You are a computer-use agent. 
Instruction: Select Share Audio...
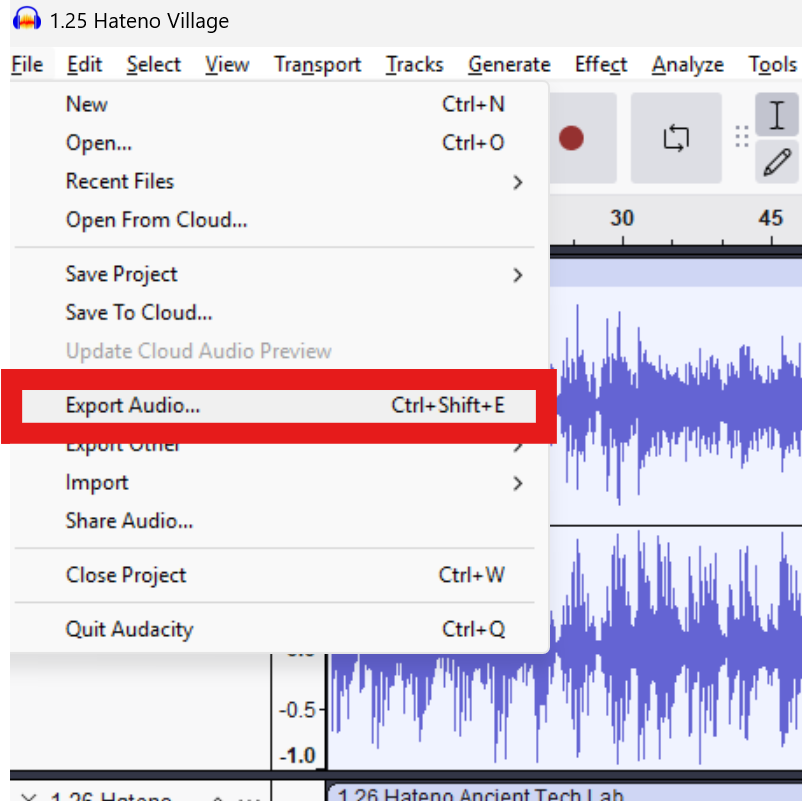coord(279,521)
